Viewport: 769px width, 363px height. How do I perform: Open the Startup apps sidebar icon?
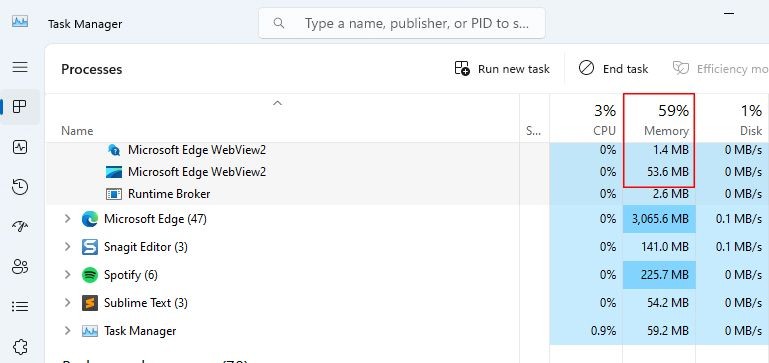tap(20, 227)
